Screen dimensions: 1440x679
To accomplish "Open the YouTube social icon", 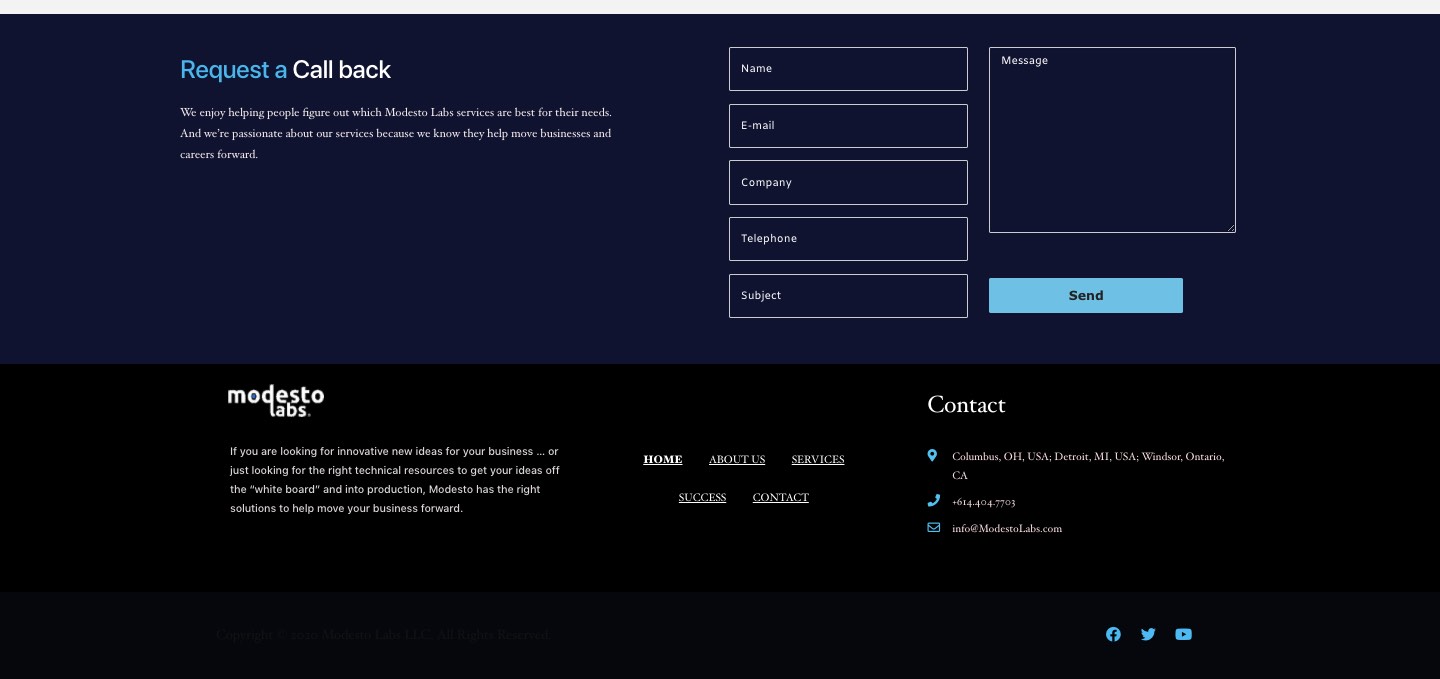I will click(1183, 634).
